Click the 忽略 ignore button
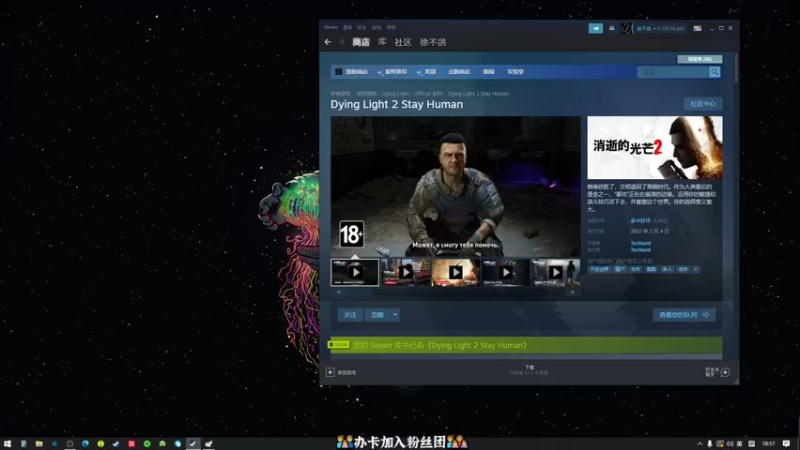This screenshot has height=450, width=800. click(x=378, y=315)
